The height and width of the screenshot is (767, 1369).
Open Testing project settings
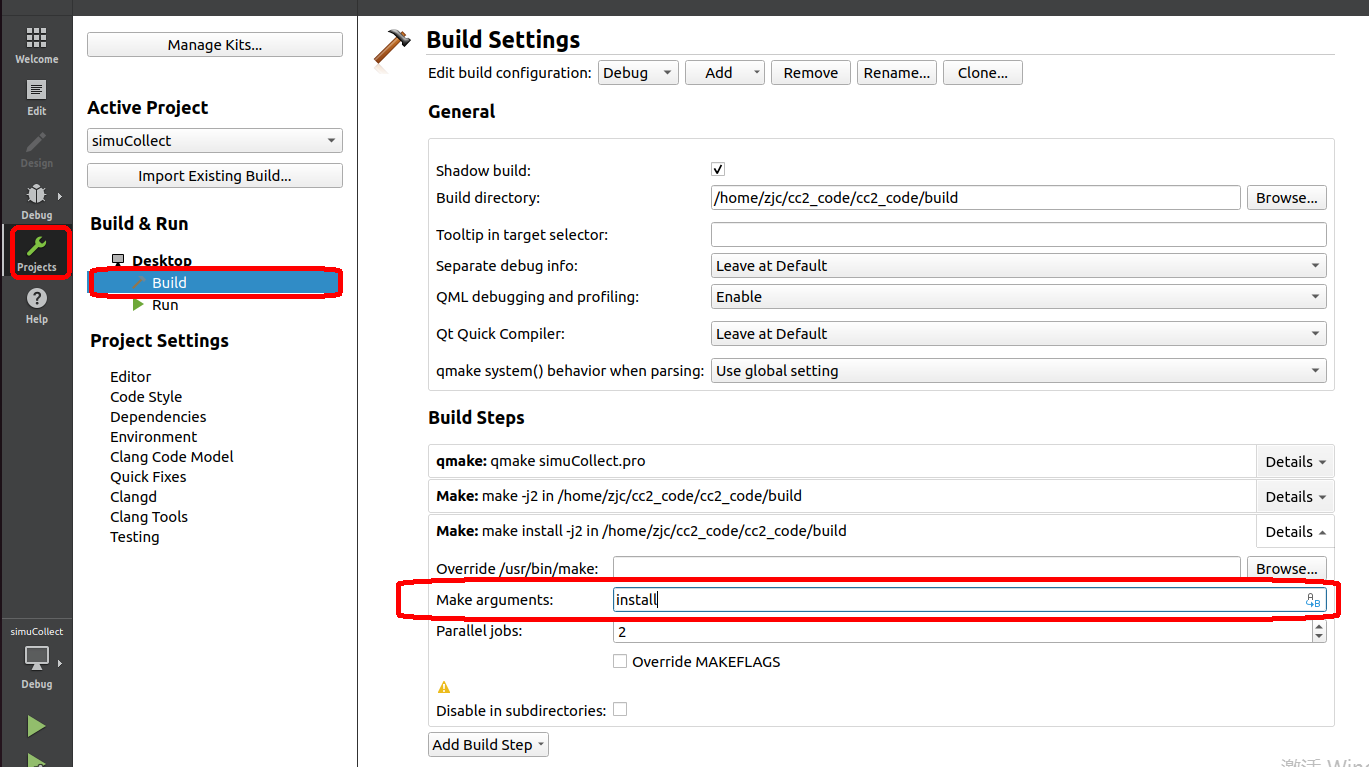(135, 537)
